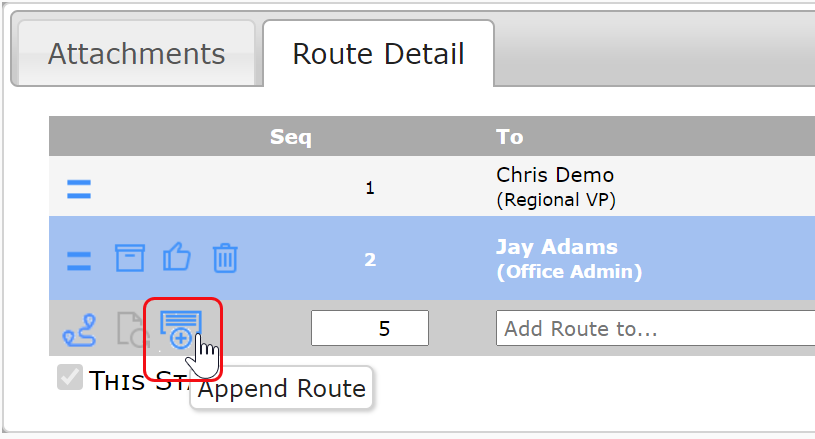Viewport: 815px width, 439px height.
Task: Select the Chris Demo recipient name
Action: coord(555,175)
